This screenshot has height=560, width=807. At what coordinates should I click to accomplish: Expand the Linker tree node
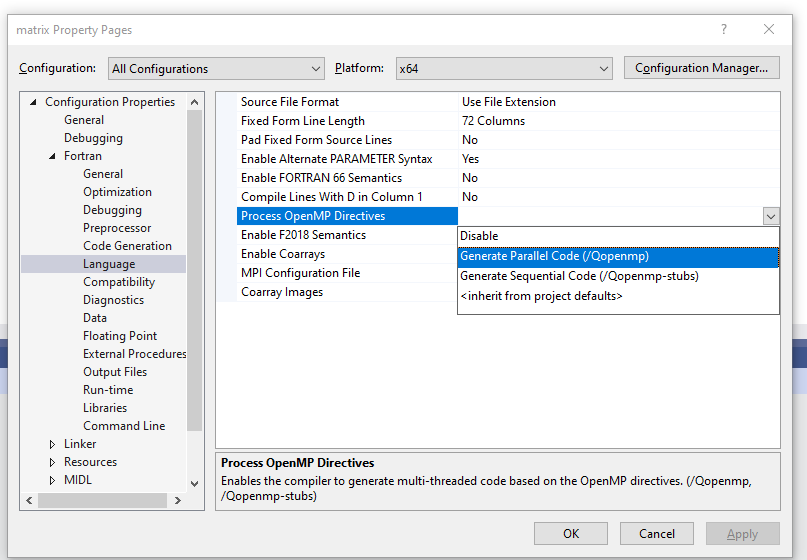pos(53,444)
